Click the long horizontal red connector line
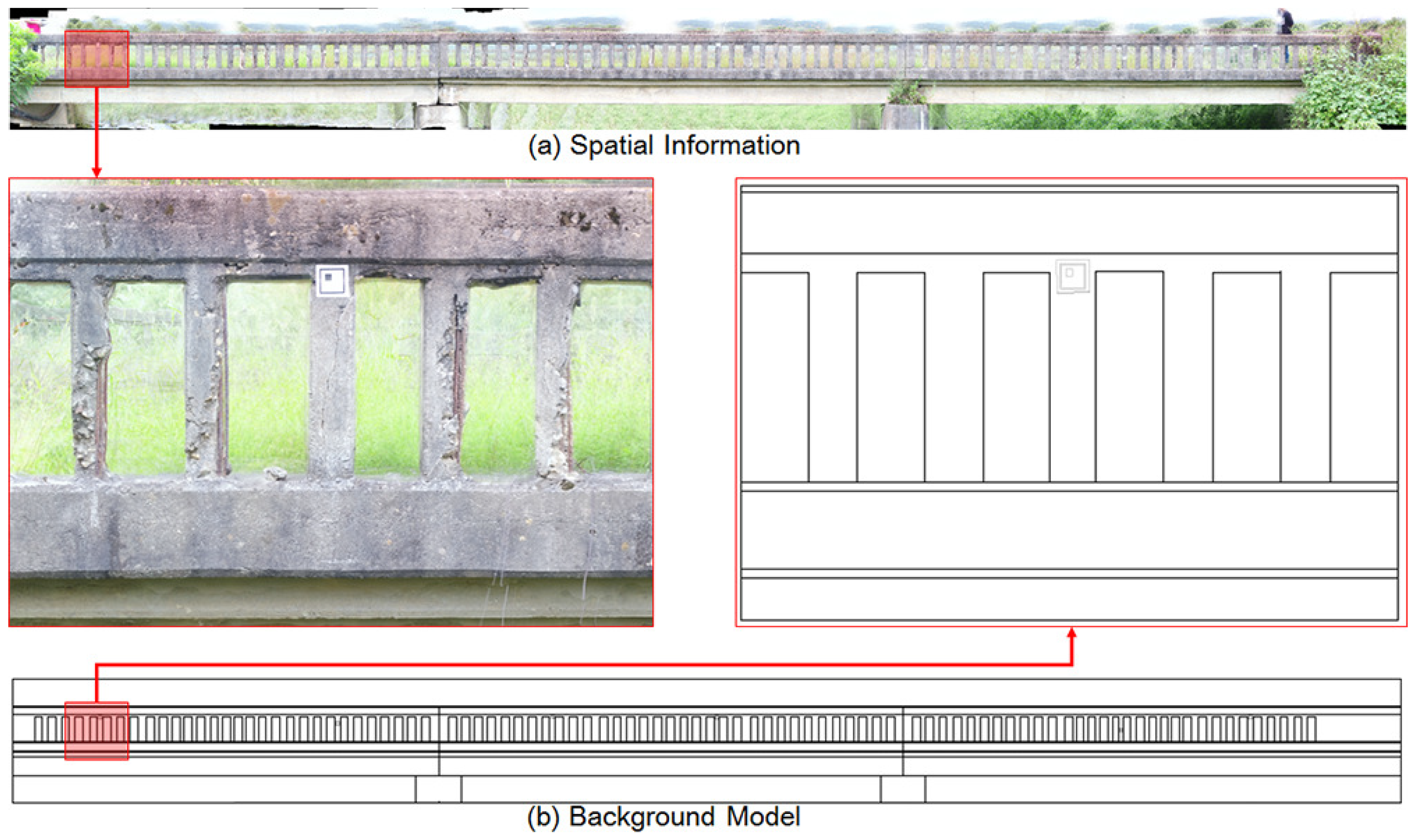Screen dimensions: 1418x840 [583, 665]
